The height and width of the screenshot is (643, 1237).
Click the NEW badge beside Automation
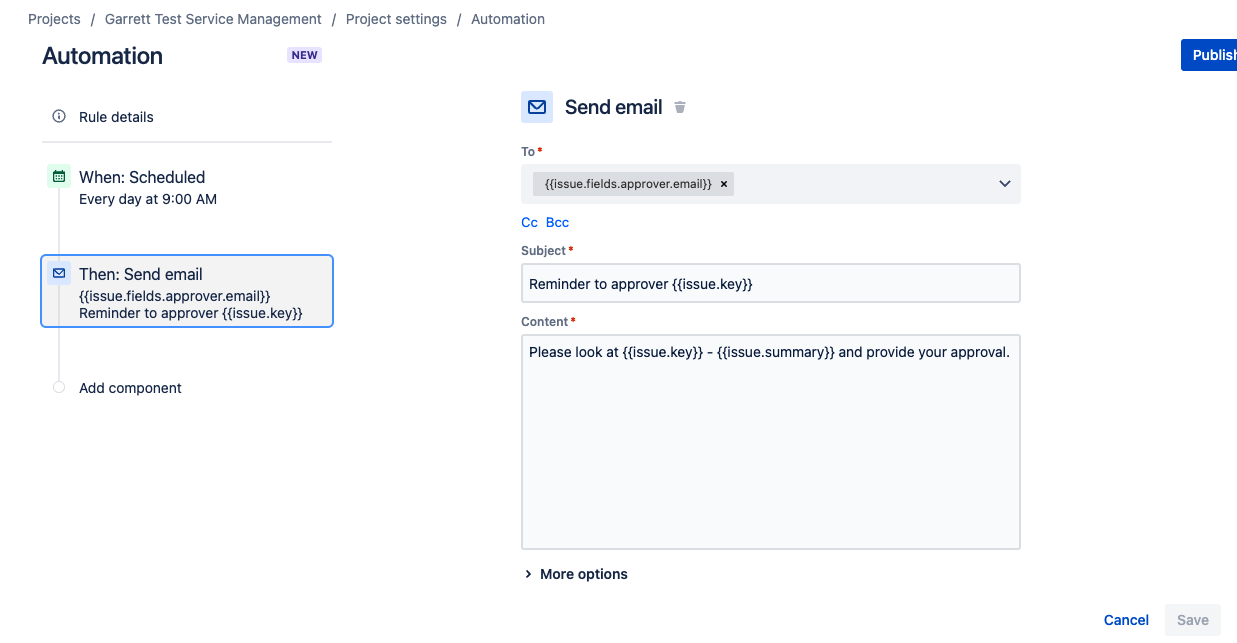coord(304,55)
